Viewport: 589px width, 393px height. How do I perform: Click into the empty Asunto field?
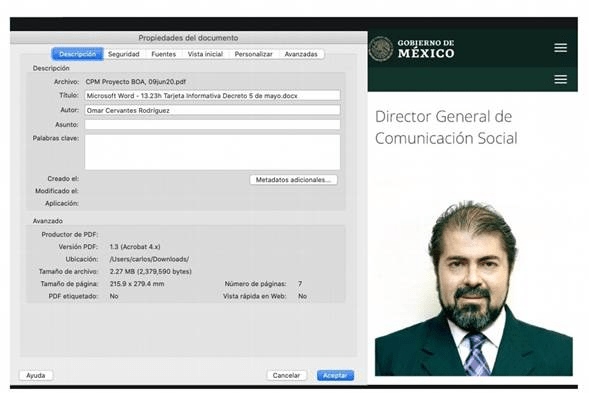click(x=212, y=124)
